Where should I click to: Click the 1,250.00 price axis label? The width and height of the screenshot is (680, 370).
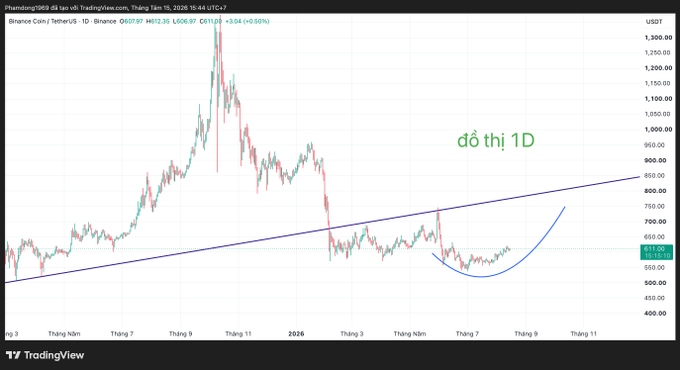658,53
